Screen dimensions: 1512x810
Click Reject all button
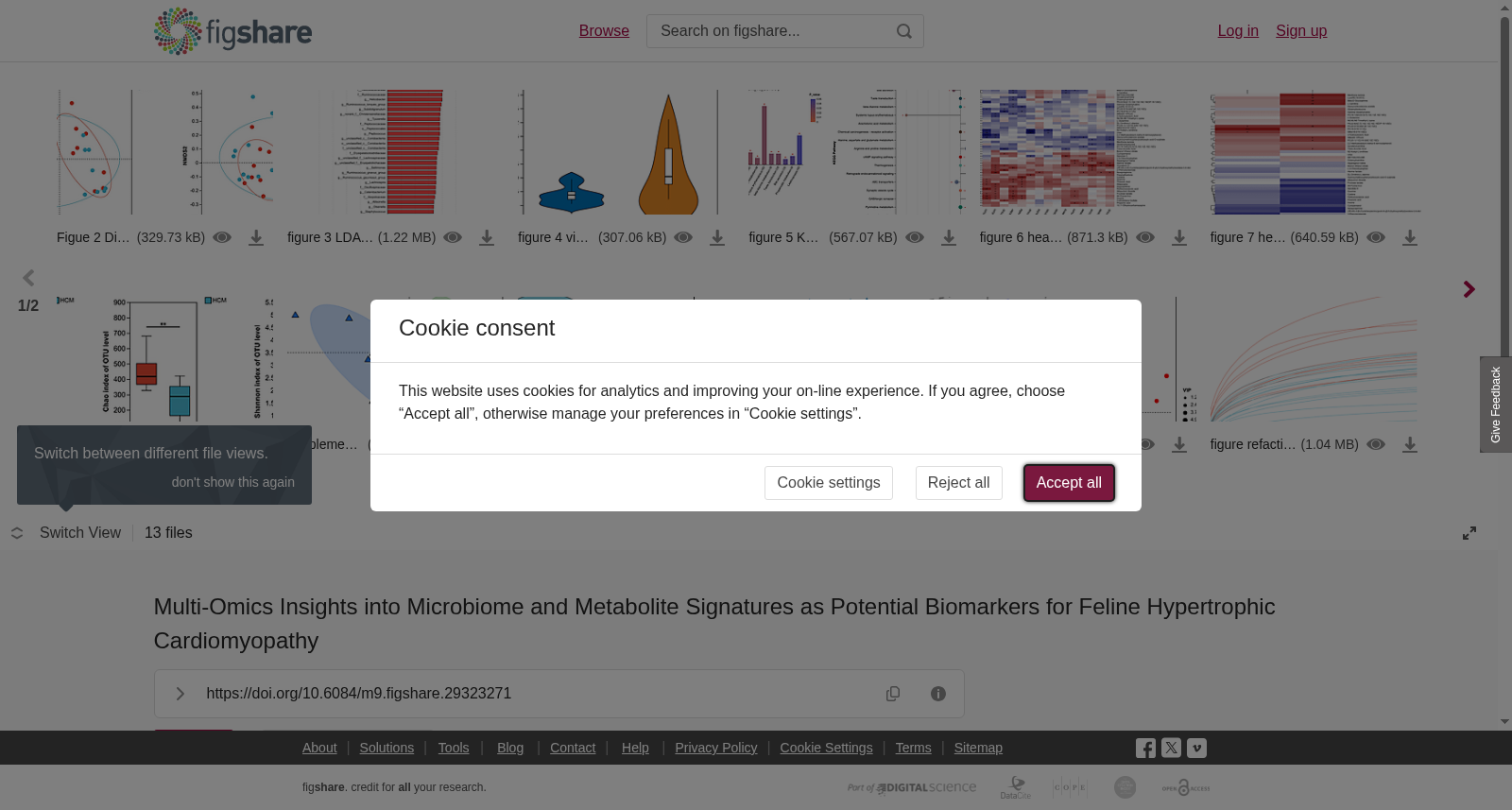[x=958, y=483]
